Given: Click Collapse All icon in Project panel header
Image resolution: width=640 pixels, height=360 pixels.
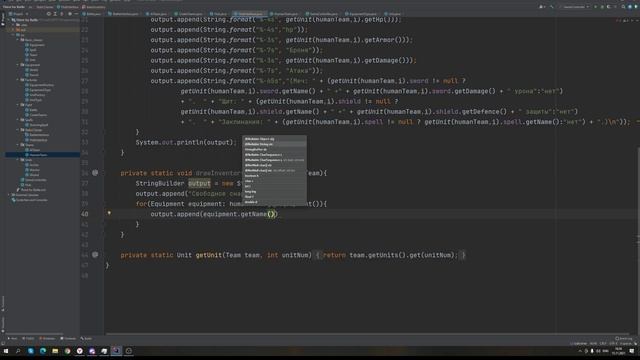Looking at the screenshot, I should point(62,14).
